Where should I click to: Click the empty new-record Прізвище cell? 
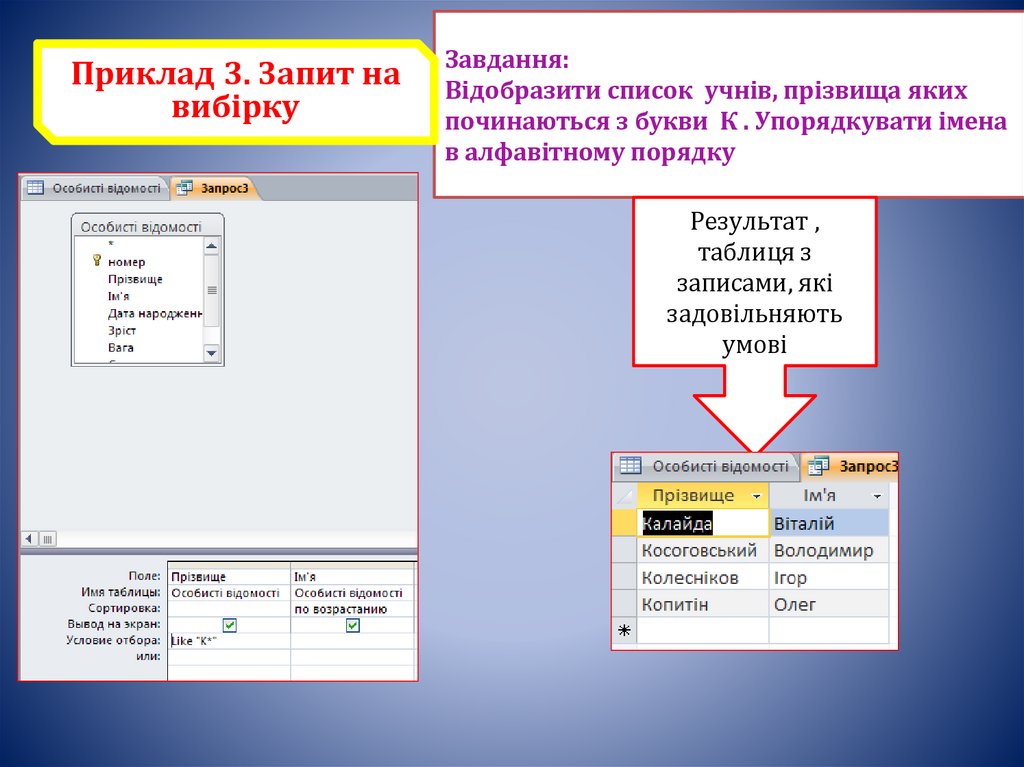(x=703, y=630)
